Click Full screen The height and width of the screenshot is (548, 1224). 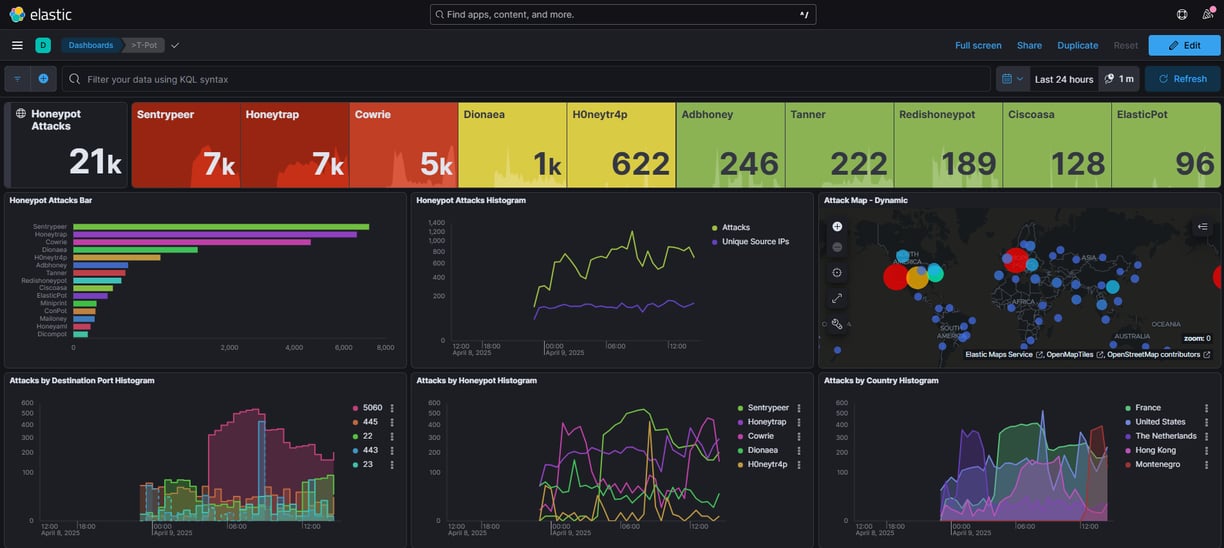point(978,45)
